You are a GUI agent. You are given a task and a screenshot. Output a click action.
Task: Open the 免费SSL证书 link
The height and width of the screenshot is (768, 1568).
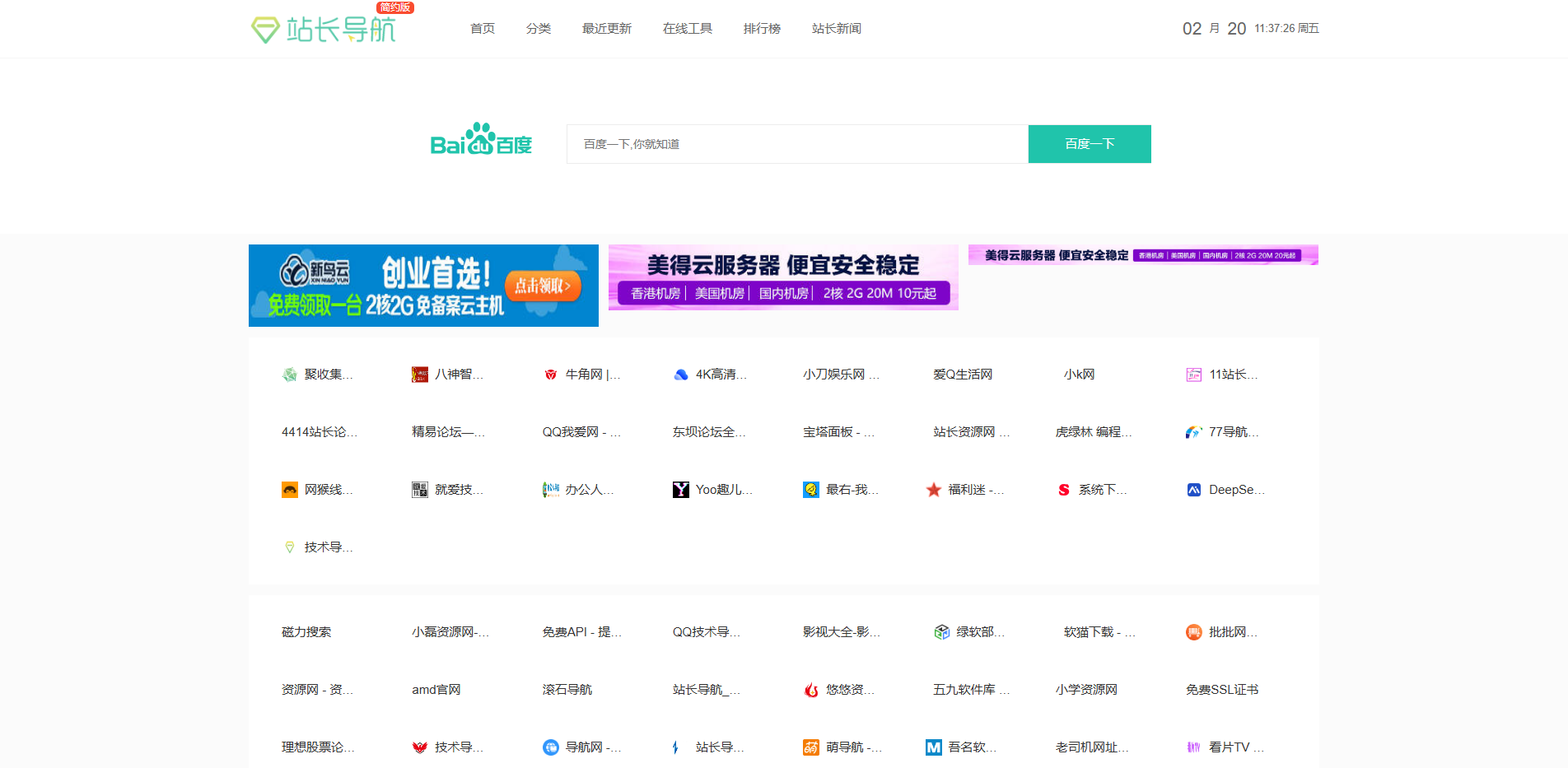(1220, 690)
